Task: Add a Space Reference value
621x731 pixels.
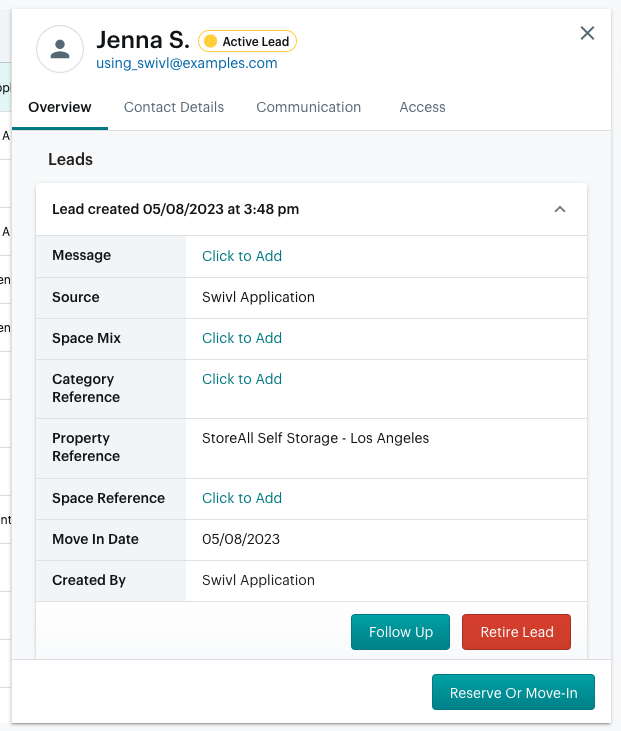Action: pos(242,498)
